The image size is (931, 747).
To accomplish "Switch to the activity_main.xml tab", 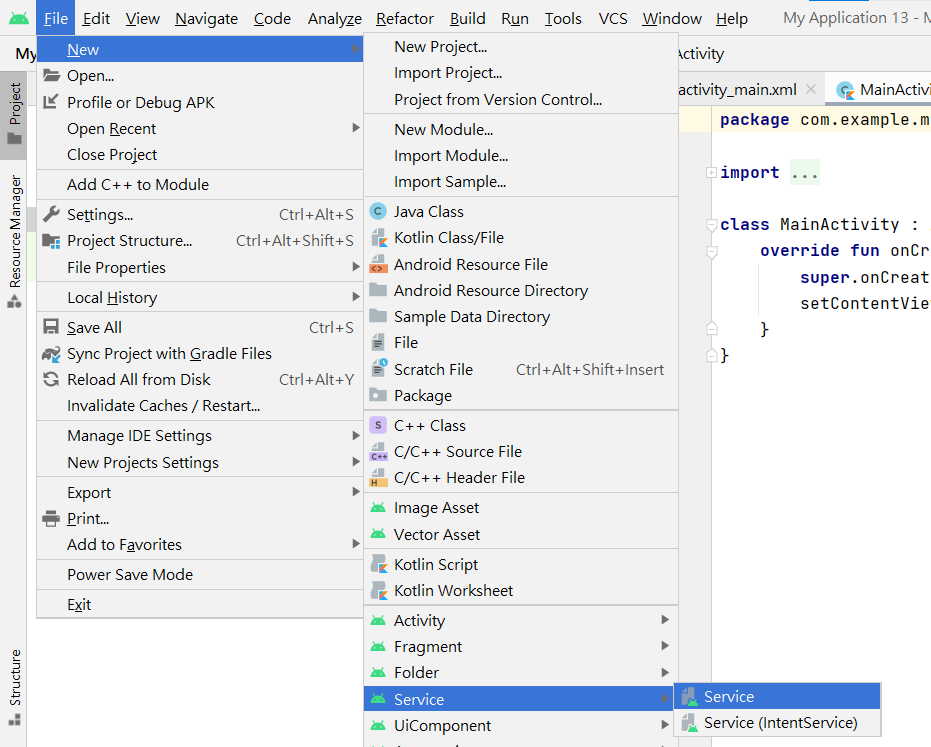I will 737,90.
